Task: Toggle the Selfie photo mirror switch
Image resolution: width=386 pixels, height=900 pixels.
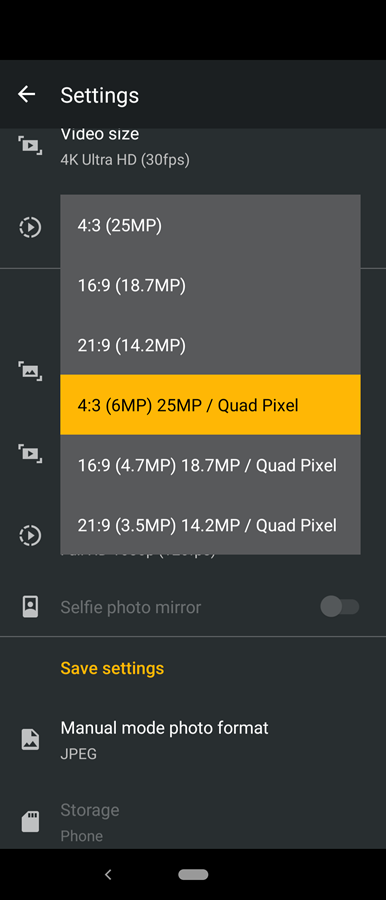Action: point(339,607)
